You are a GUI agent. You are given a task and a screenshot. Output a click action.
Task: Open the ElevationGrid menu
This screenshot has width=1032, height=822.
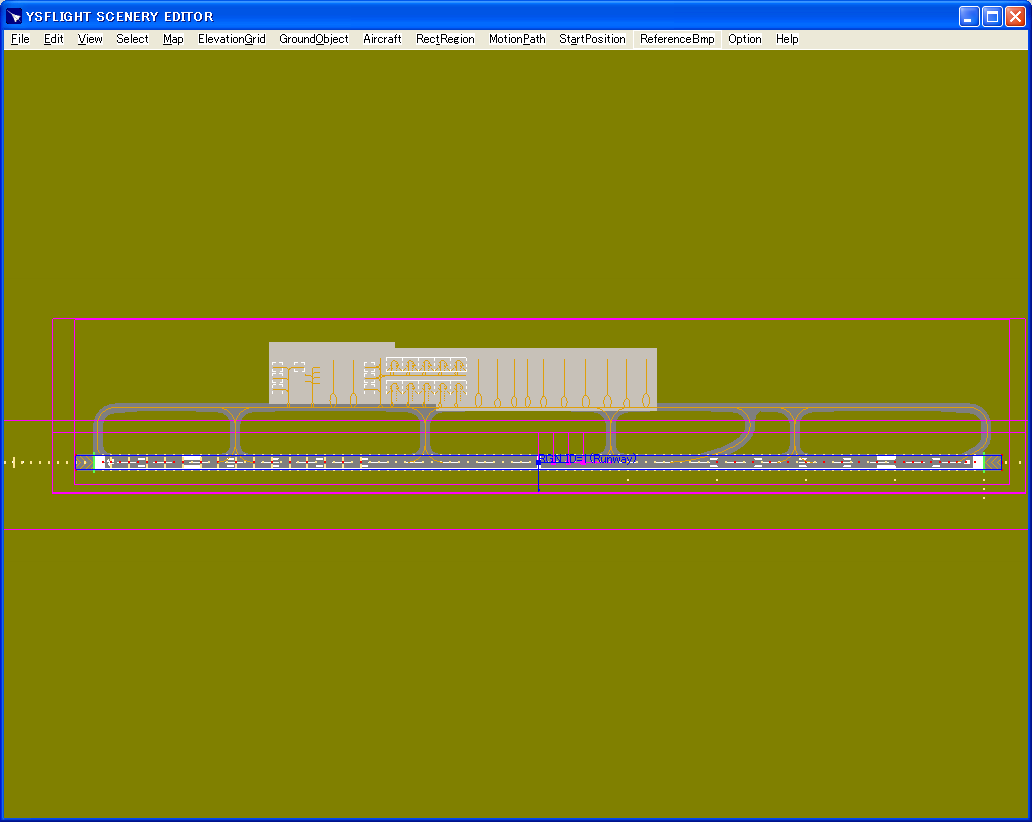tap(232, 39)
